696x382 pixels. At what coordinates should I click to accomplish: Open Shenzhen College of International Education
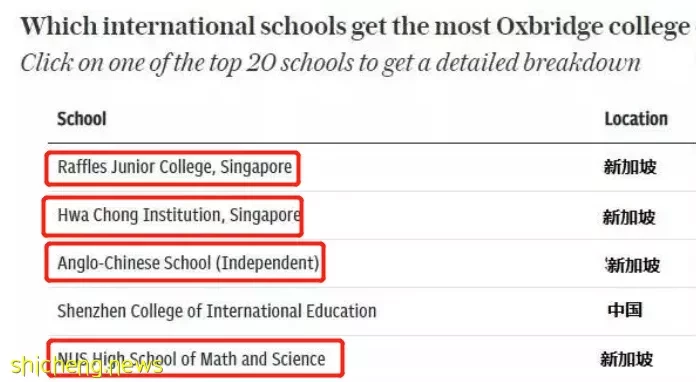point(217,311)
